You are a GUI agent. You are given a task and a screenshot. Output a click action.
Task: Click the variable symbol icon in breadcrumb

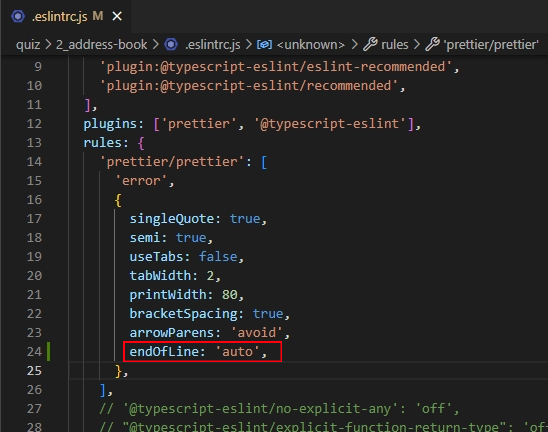point(264,45)
